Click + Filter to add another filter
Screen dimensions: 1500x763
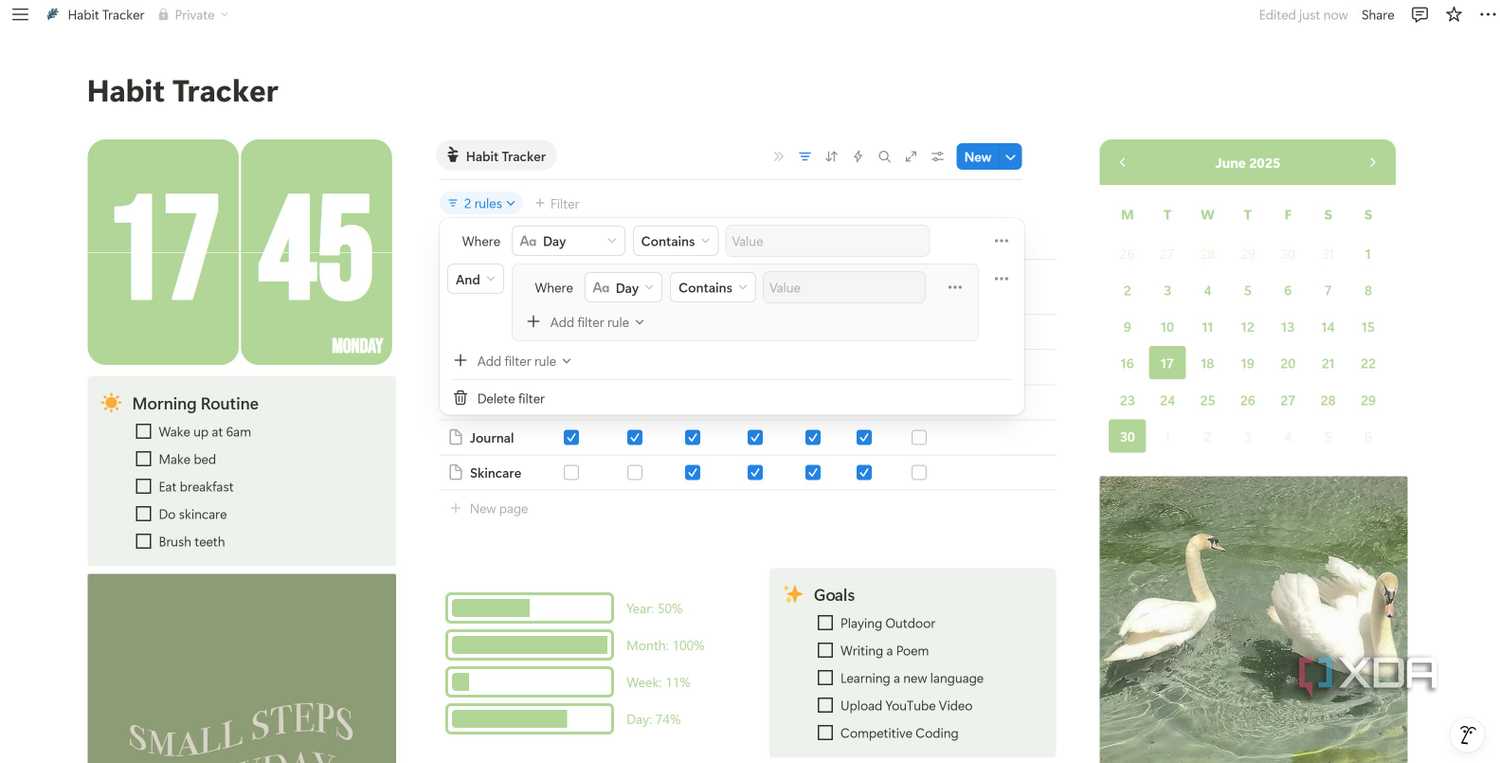coord(557,203)
